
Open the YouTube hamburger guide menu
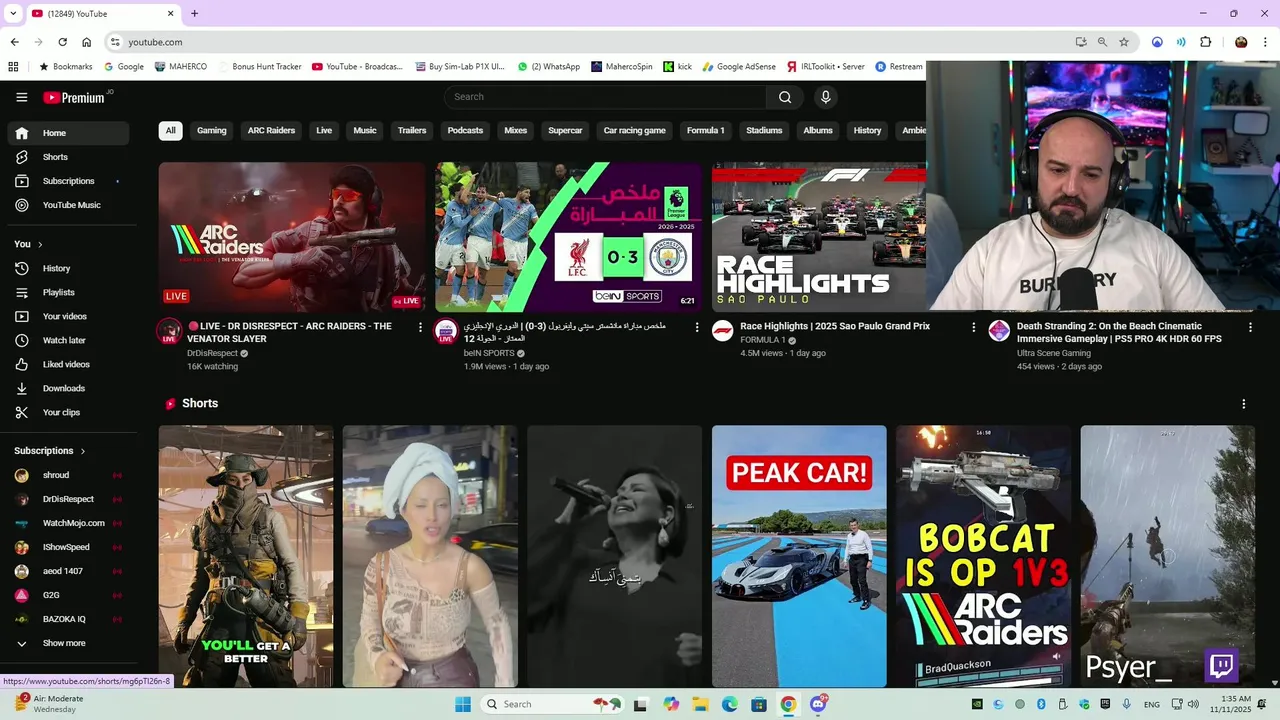point(21,97)
